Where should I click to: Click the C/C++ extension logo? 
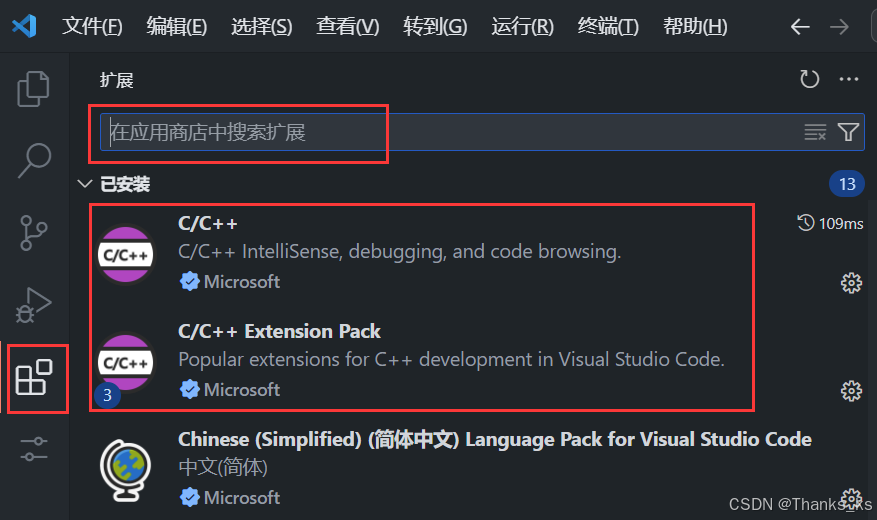coord(126,254)
